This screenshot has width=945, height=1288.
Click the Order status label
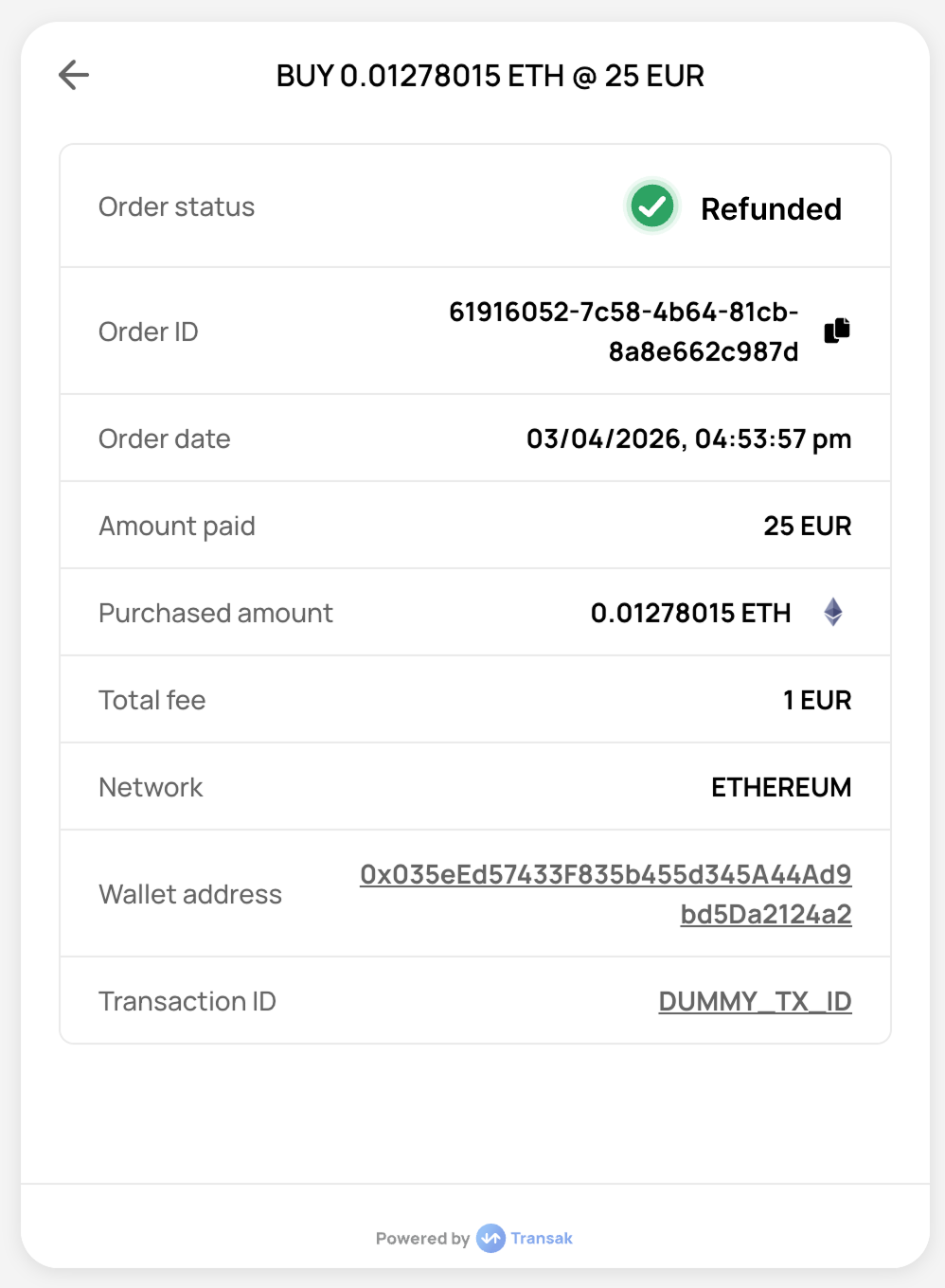(176, 206)
